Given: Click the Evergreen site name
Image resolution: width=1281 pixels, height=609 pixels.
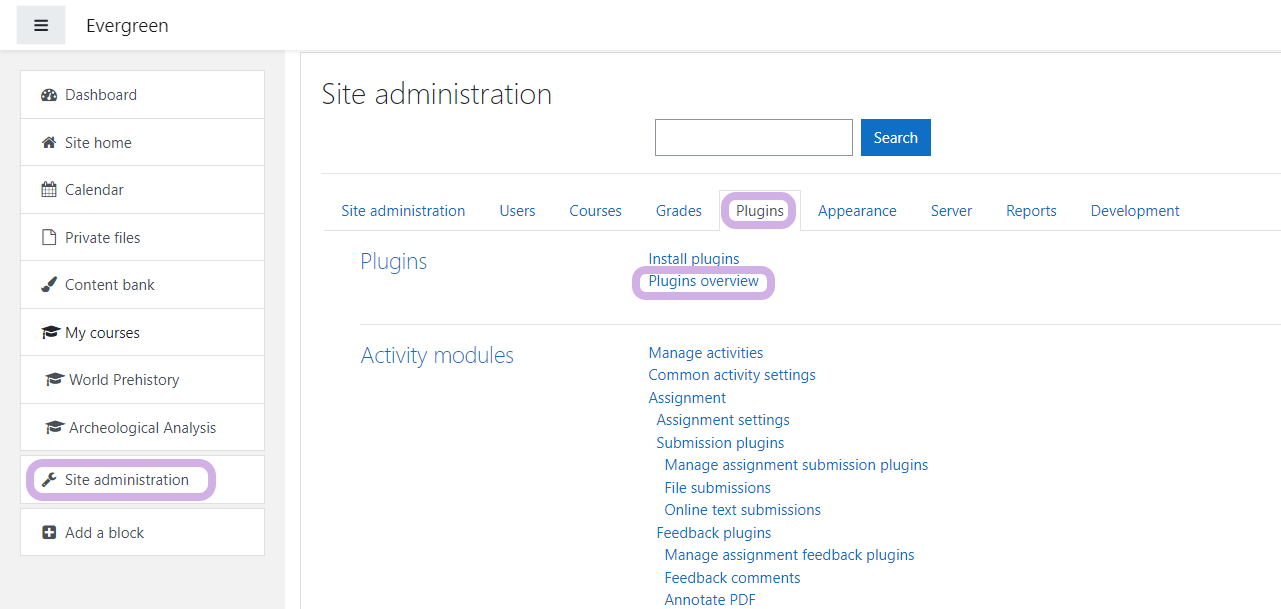Looking at the screenshot, I should tap(127, 26).
